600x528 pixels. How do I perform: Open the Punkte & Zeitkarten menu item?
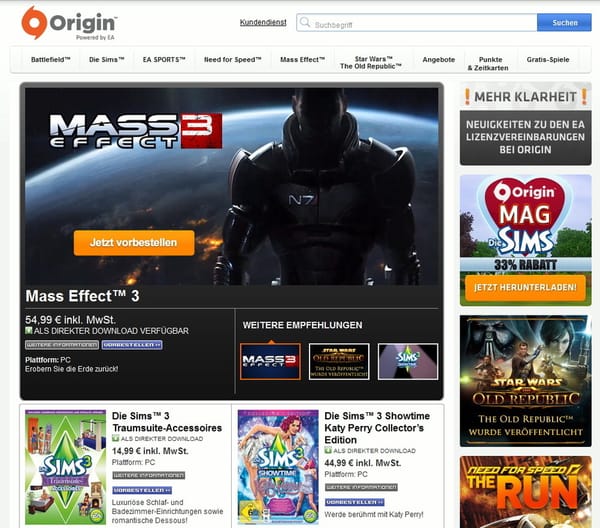[488, 64]
